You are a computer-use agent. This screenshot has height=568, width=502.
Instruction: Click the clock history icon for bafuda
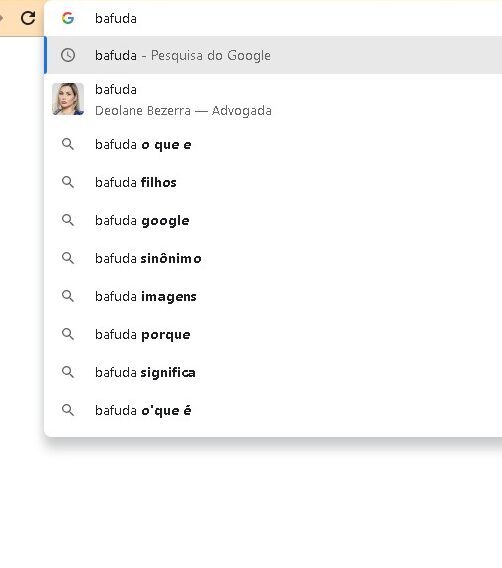click(x=68, y=55)
